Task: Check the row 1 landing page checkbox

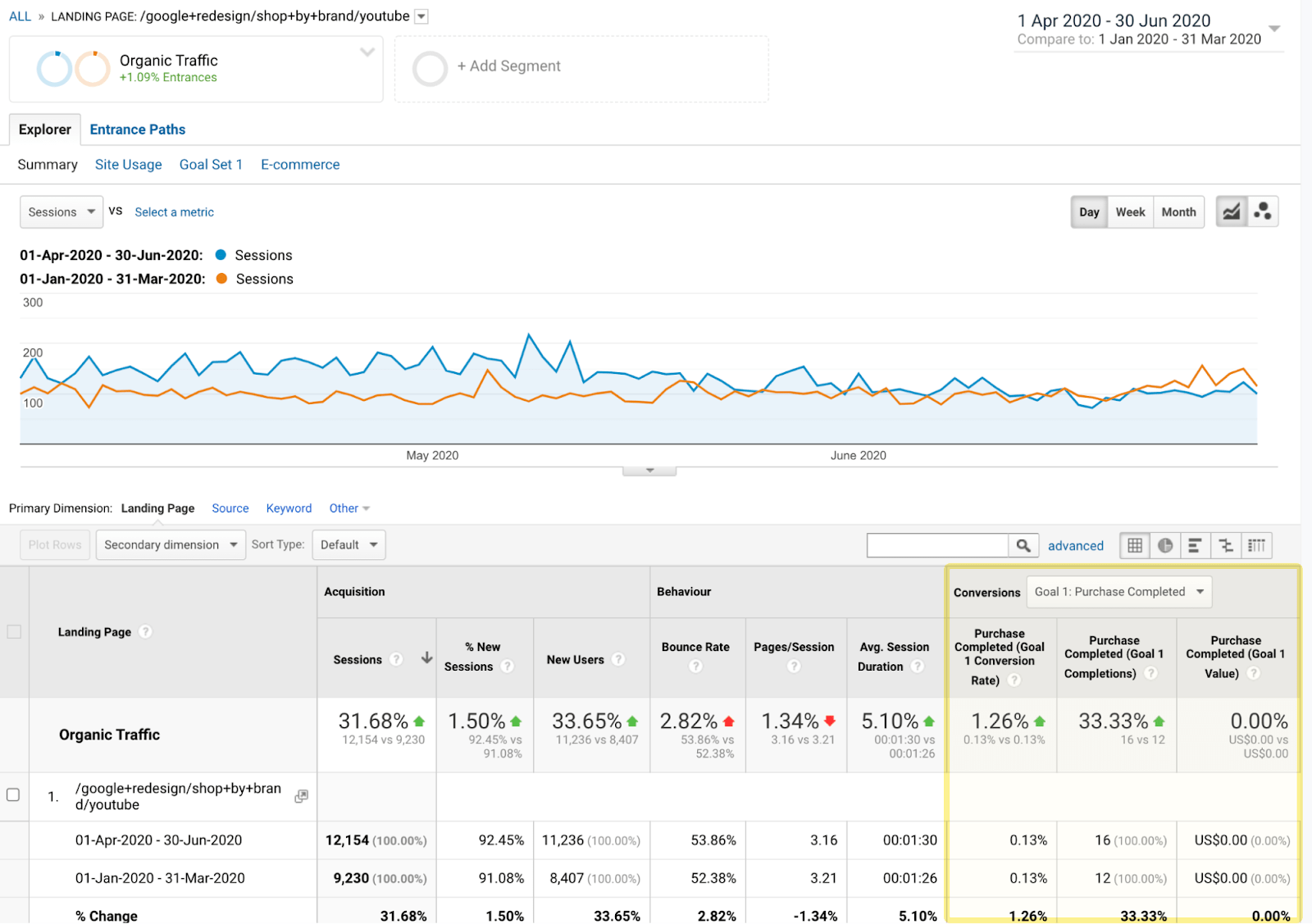Action: coord(13,794)
